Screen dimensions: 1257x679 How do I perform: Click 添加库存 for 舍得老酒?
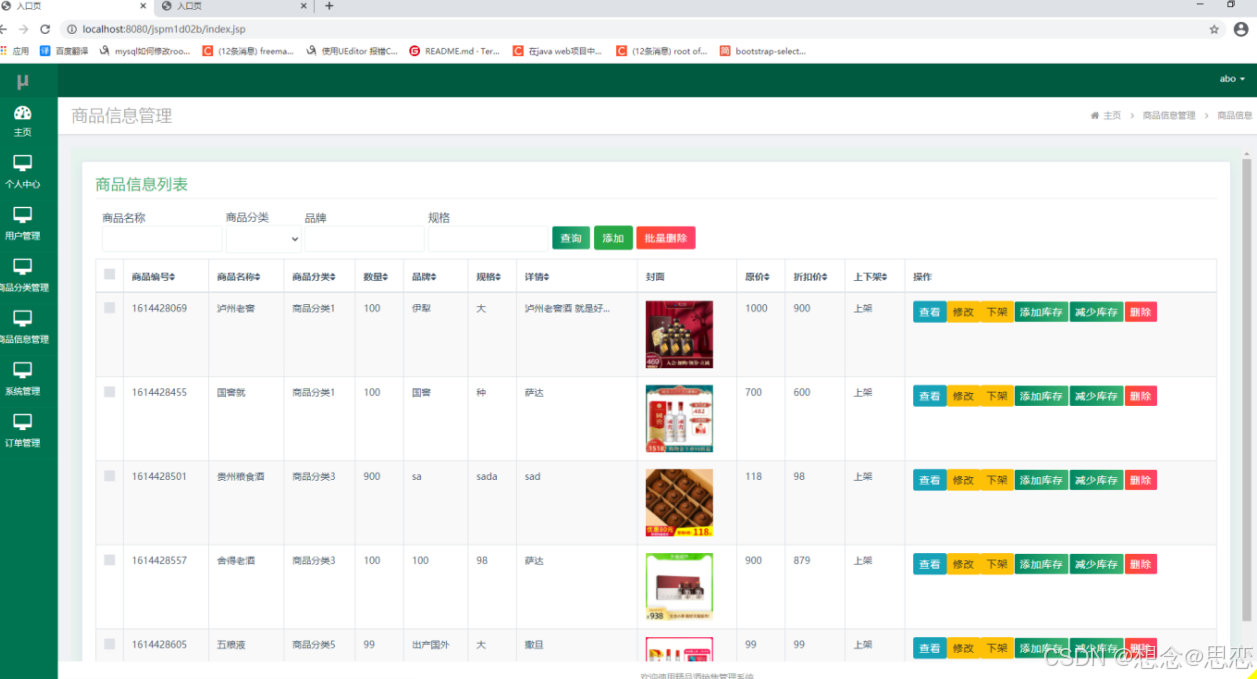tap(1041, 564)
